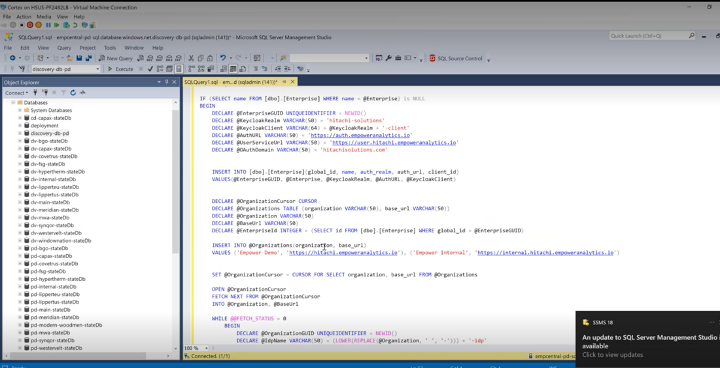The height and width of the screenshot is (368, 720).
Task: Open SQL Source Control
Action: tap(456, 58)
